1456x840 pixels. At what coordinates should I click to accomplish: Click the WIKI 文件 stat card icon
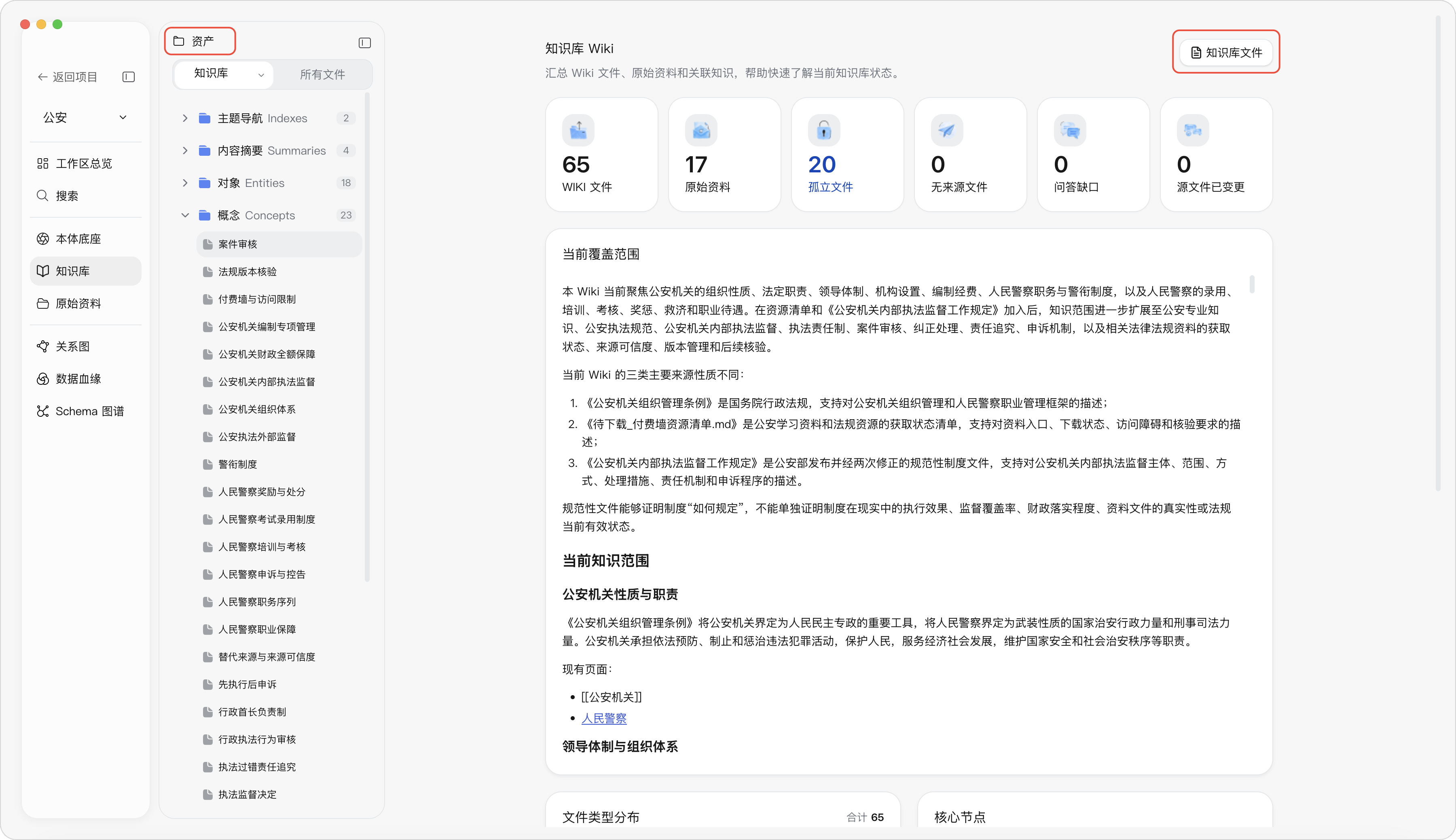[578, 130]
